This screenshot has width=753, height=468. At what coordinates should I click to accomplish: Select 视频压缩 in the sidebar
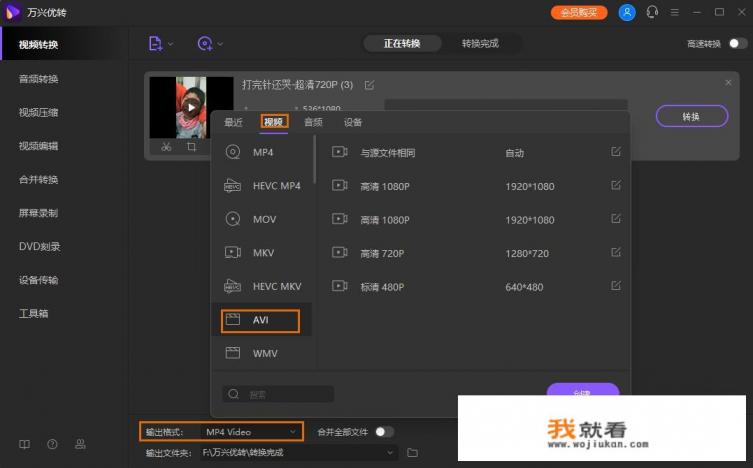coord(38,112)
